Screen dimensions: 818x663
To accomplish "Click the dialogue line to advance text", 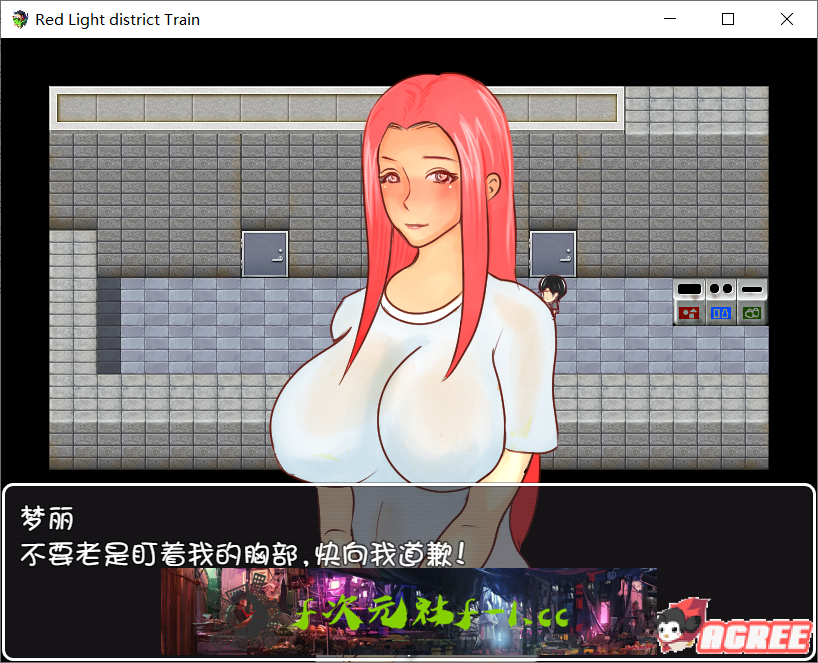I will pos(243,553).
